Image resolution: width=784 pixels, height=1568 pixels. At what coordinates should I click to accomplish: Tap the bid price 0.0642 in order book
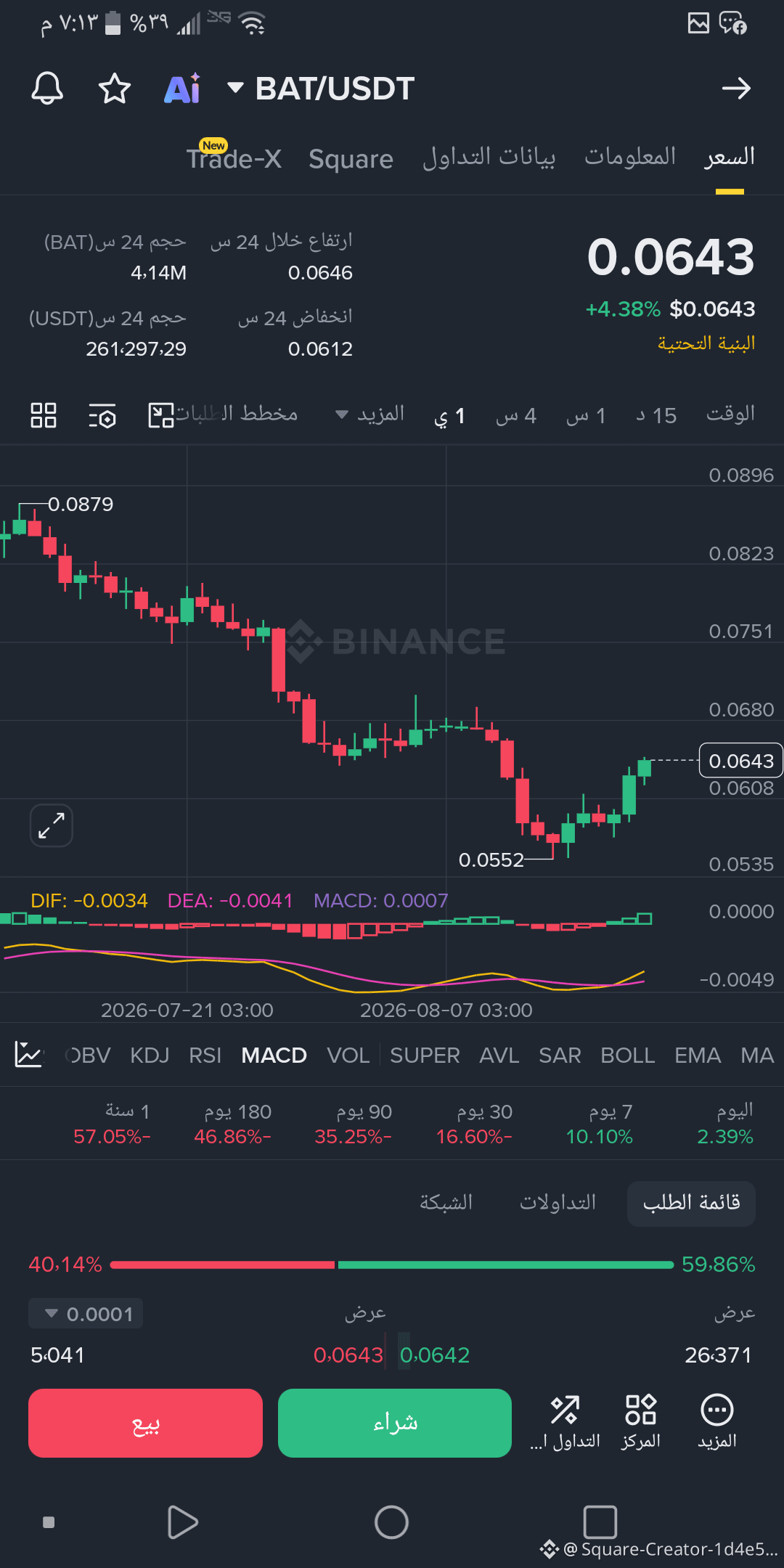(x=435, y=1355)
